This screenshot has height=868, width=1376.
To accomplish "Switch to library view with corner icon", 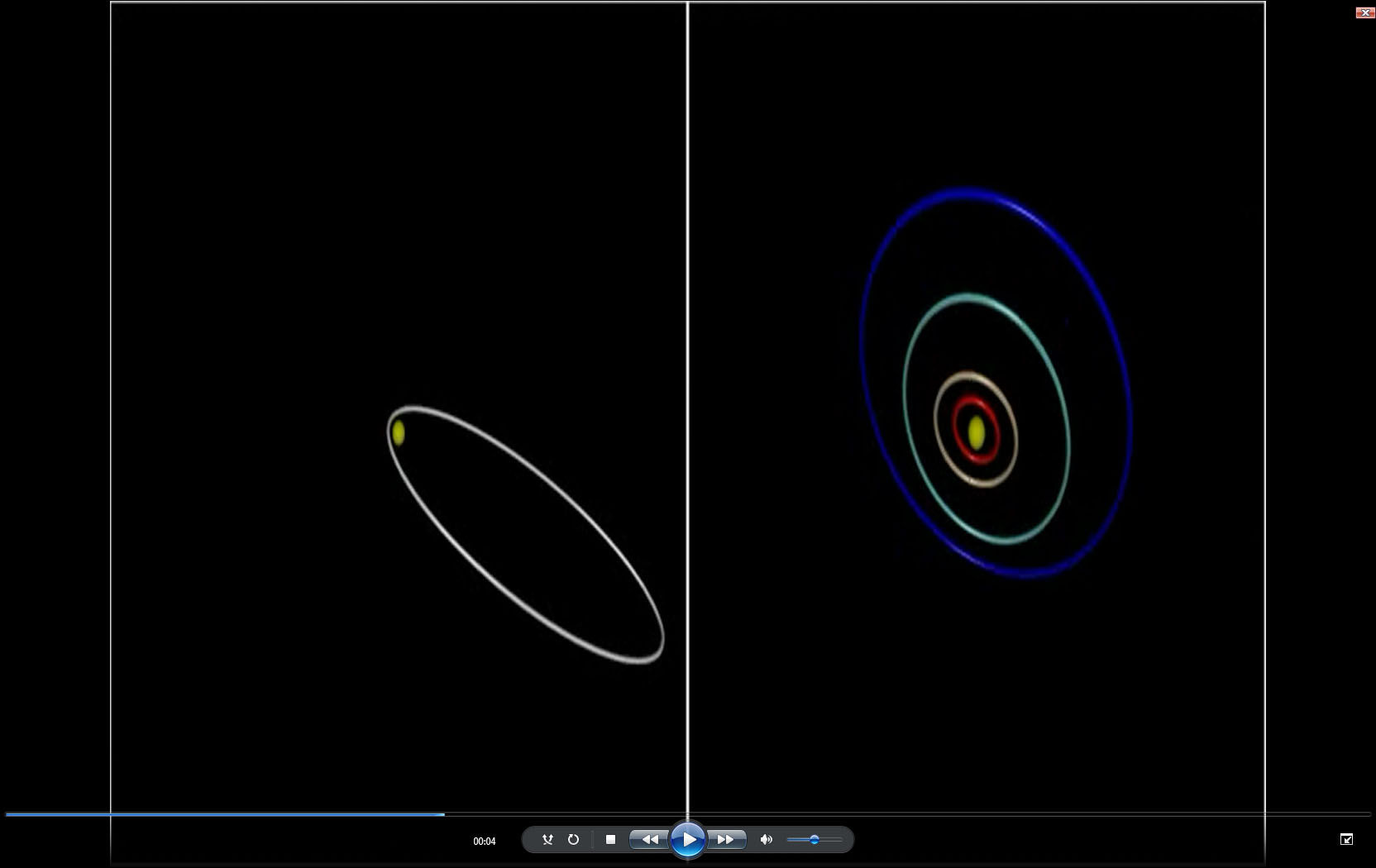I will [1346, 839].
